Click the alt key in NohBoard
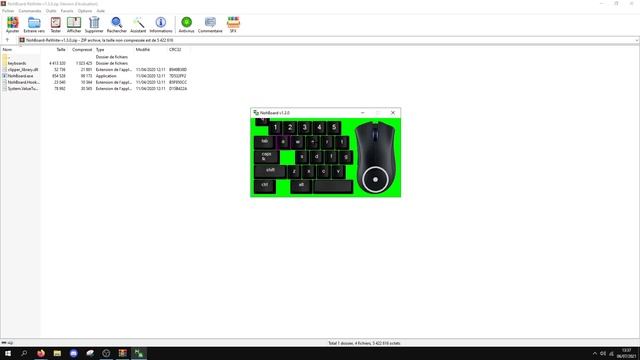Image resolution: width=640 pixels, height=360 pixels. point(301,186)
